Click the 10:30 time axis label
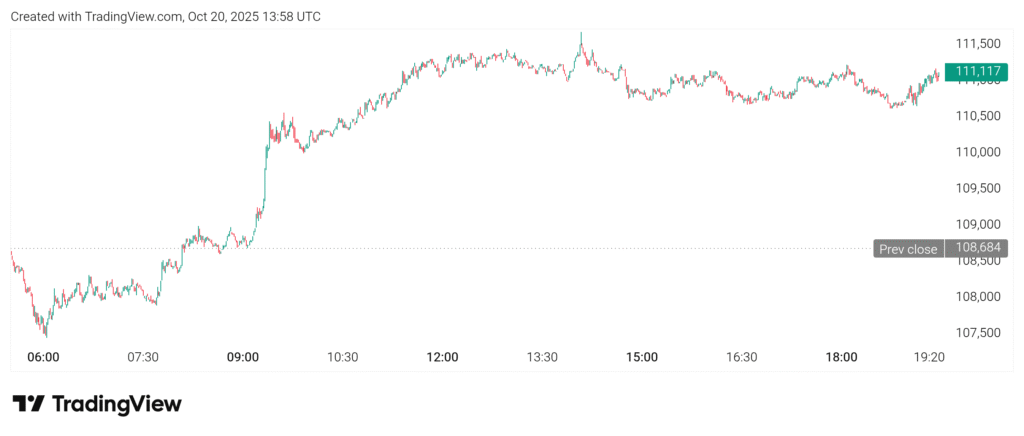Image resolution: width=1024 pixels, height=436 pixels. (343, 357)
